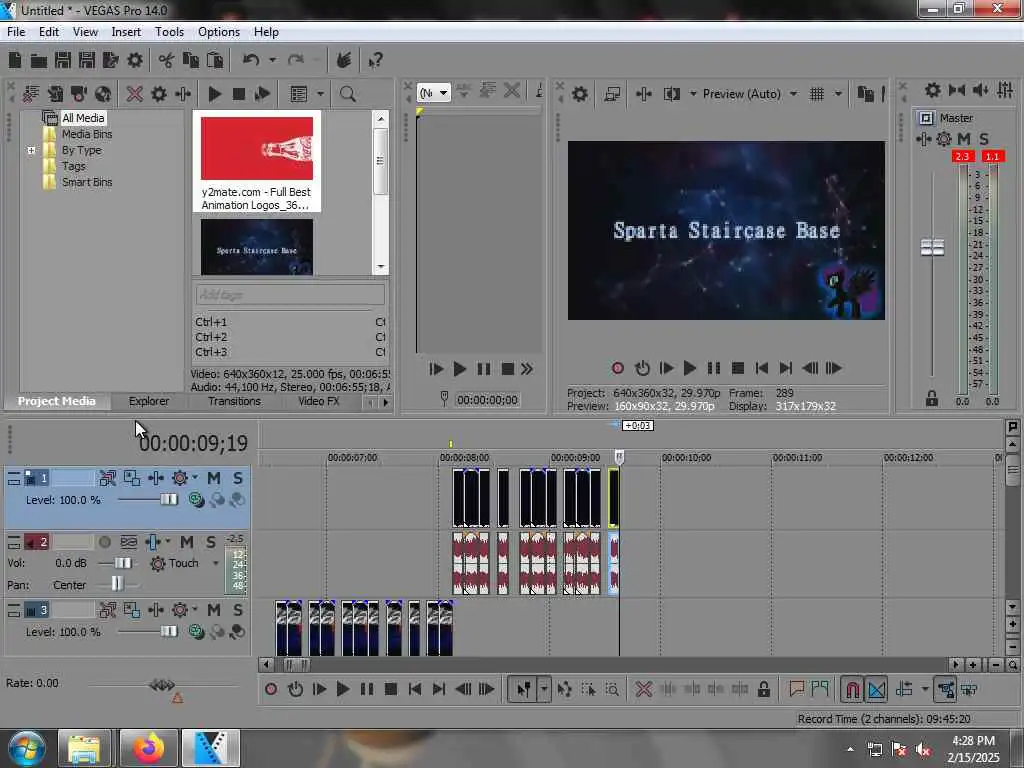
Task: Open a project with the folder icon
Action: pos(39,61)
